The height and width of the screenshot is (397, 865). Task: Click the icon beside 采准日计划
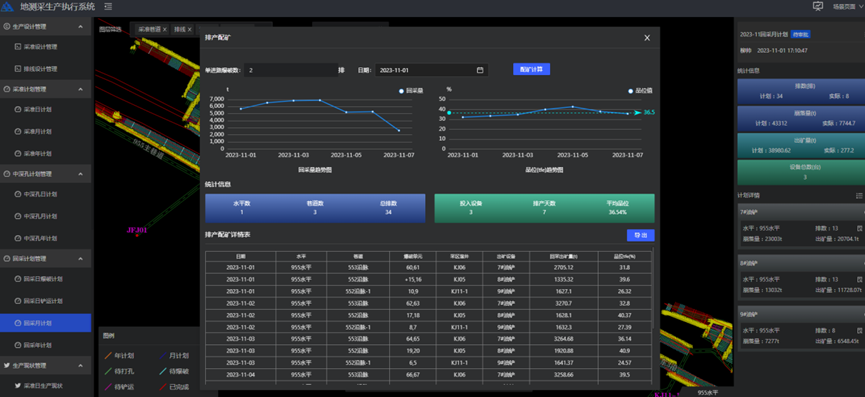(x=18, y=109)
